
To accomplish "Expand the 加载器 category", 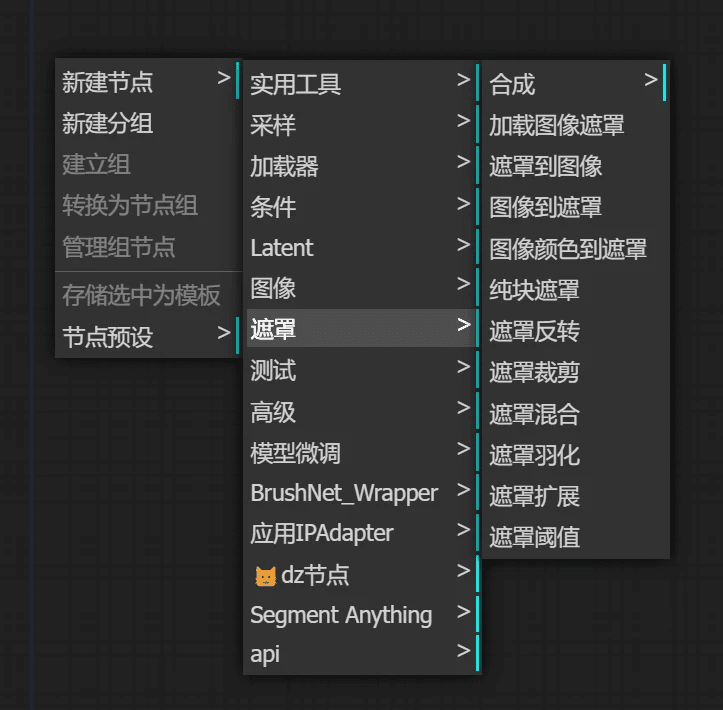I will (362, 166).
